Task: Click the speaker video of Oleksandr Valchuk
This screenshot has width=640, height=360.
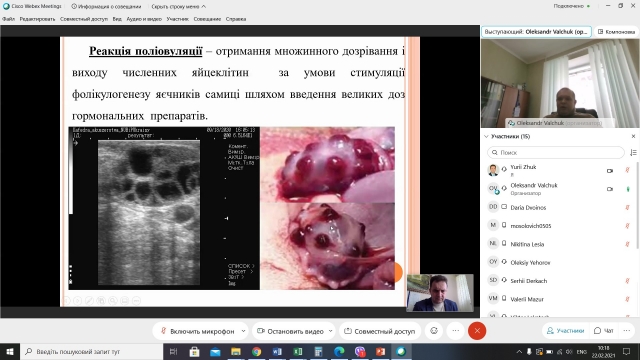Action: 560,84
